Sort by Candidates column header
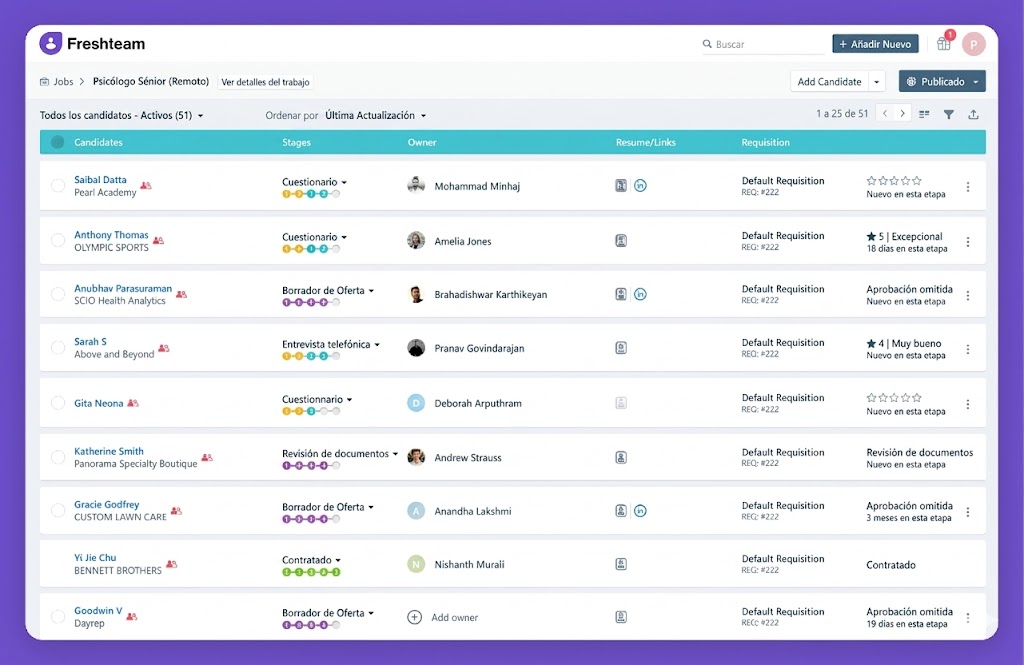The width and height of the screenshot is (1024, 665). 98,142
